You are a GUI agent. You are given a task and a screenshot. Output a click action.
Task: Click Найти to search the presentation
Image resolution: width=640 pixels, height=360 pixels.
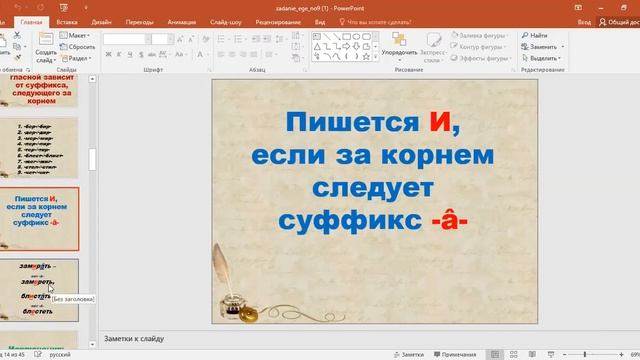pyautogui.click(x=535, y=36)
